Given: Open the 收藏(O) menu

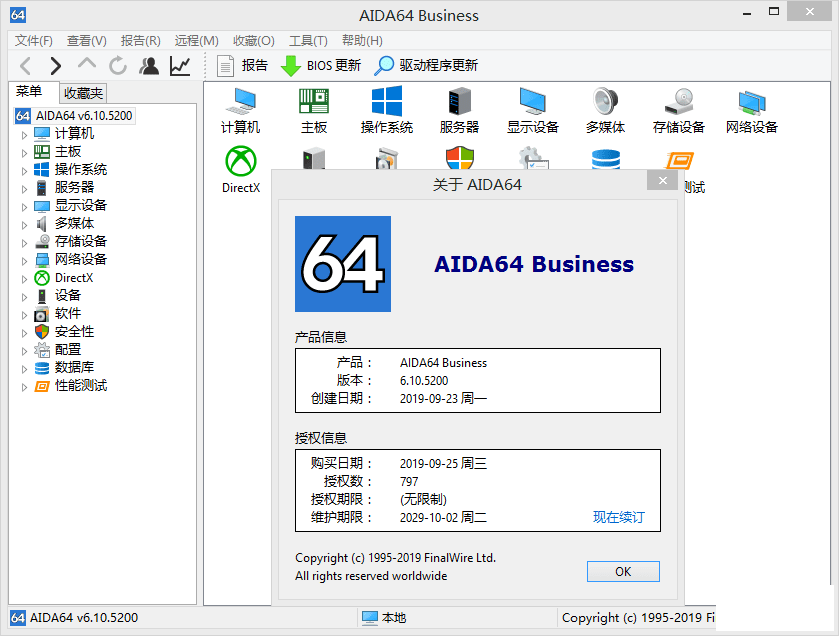Looking at the screenshot, I should point(254,41).
